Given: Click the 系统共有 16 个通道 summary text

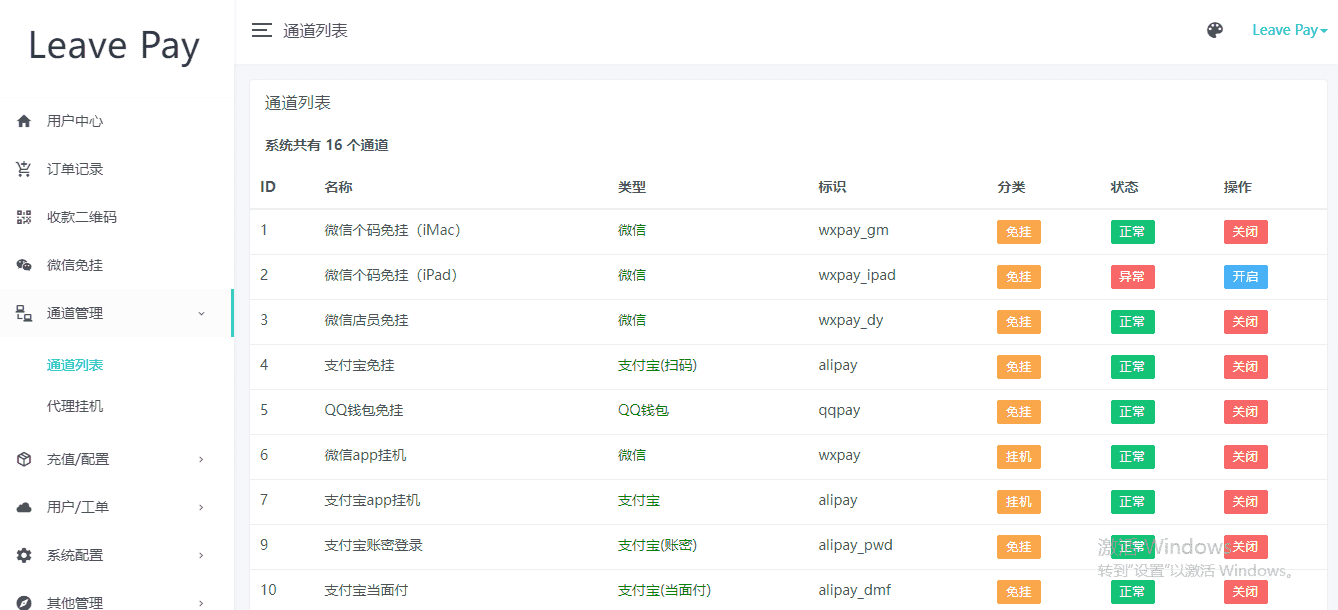Looking at the screenshot, I should [x=327, y=145].
